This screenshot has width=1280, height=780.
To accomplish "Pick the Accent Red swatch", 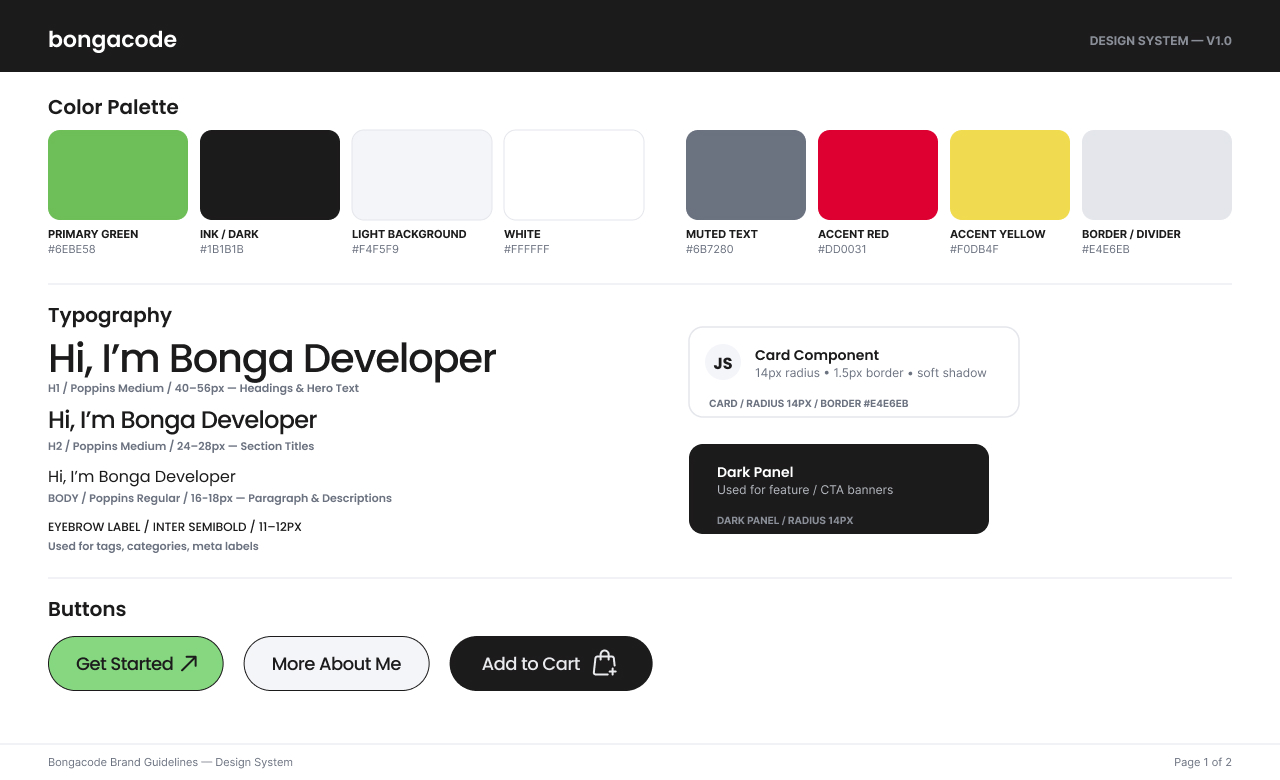I will coord(878,175).
